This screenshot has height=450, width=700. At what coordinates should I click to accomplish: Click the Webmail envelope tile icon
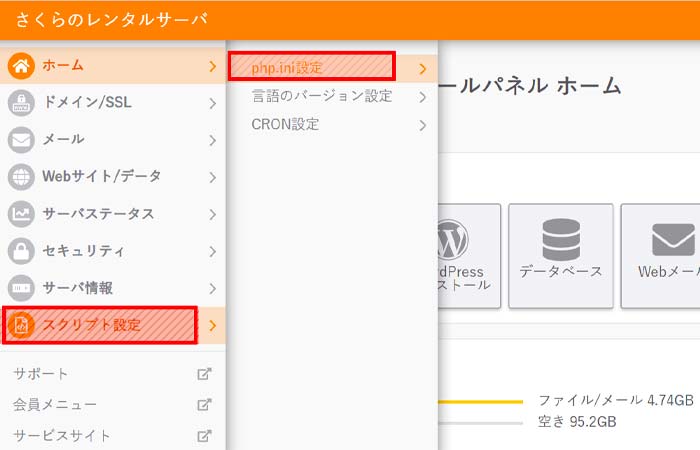[x=673, y=240]
